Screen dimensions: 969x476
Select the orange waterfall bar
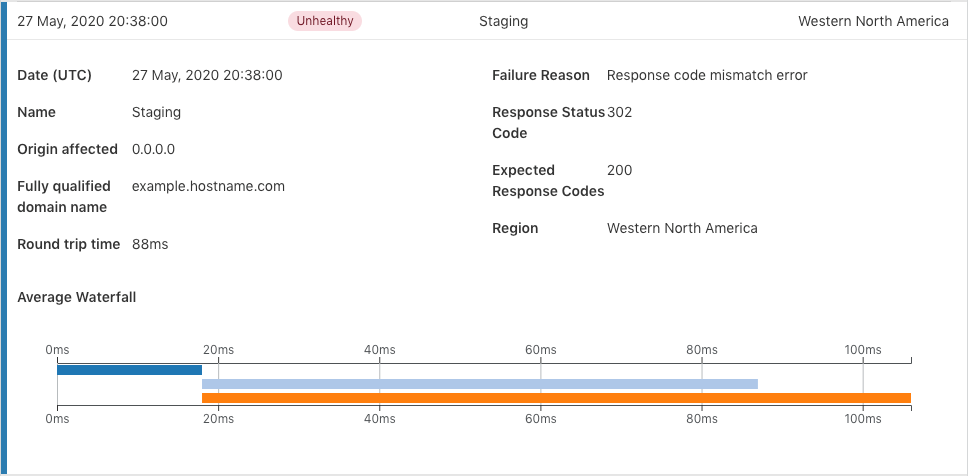pos(556,398)
